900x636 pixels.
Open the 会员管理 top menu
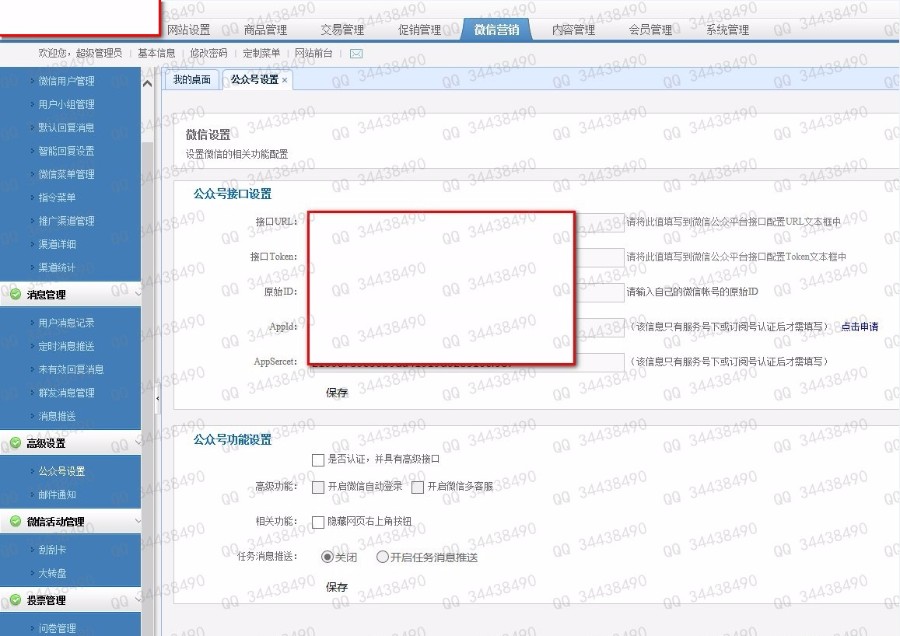[x=650, y=29]
